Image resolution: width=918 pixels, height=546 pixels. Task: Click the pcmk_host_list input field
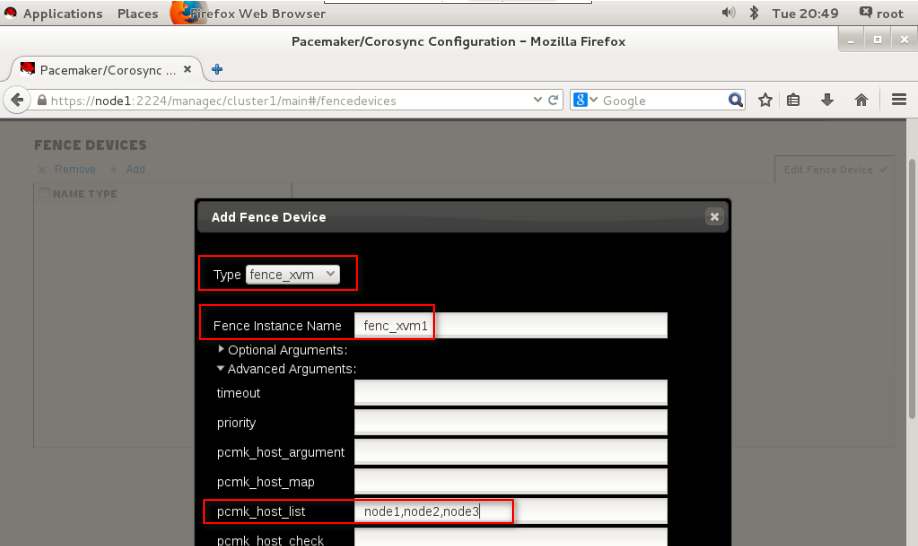(511, 511)
